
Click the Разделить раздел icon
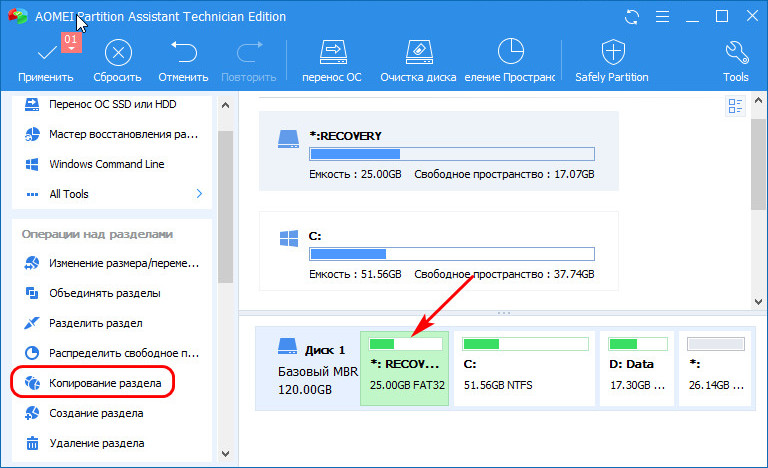(31, 323)
